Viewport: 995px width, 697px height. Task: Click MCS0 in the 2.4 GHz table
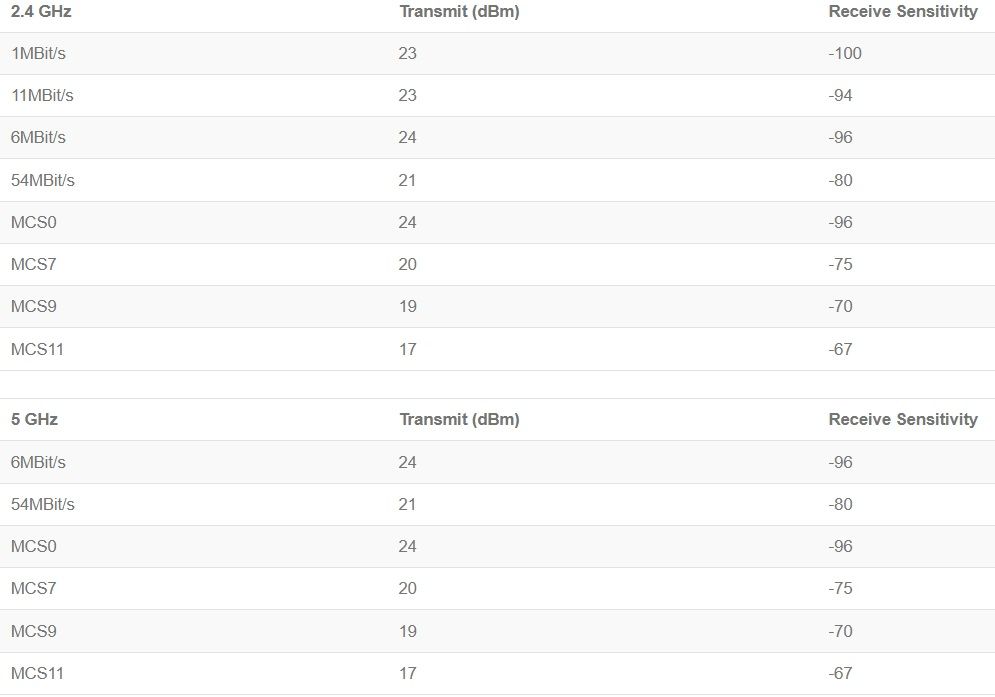coord(33,222)
